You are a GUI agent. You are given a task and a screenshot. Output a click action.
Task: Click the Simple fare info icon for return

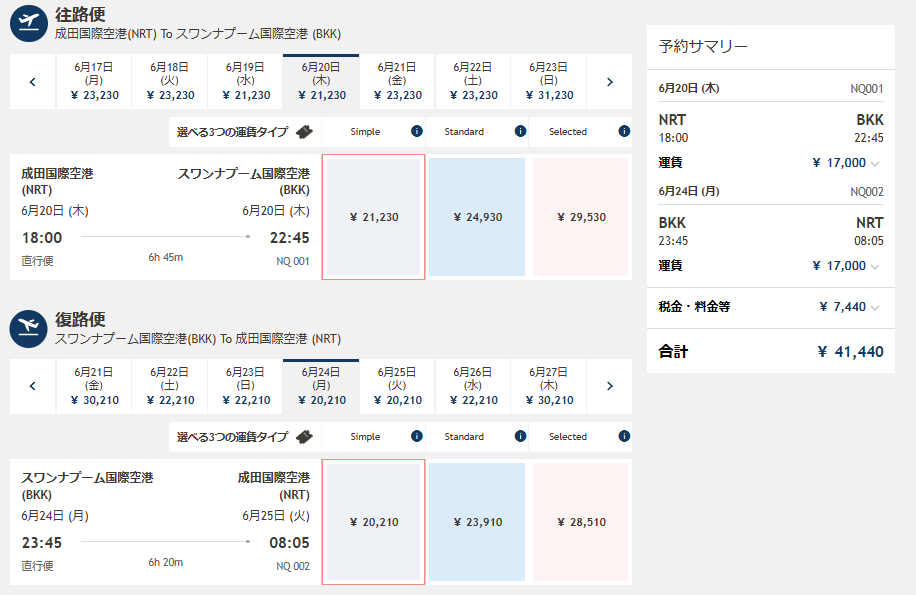(x=417, y=436)
